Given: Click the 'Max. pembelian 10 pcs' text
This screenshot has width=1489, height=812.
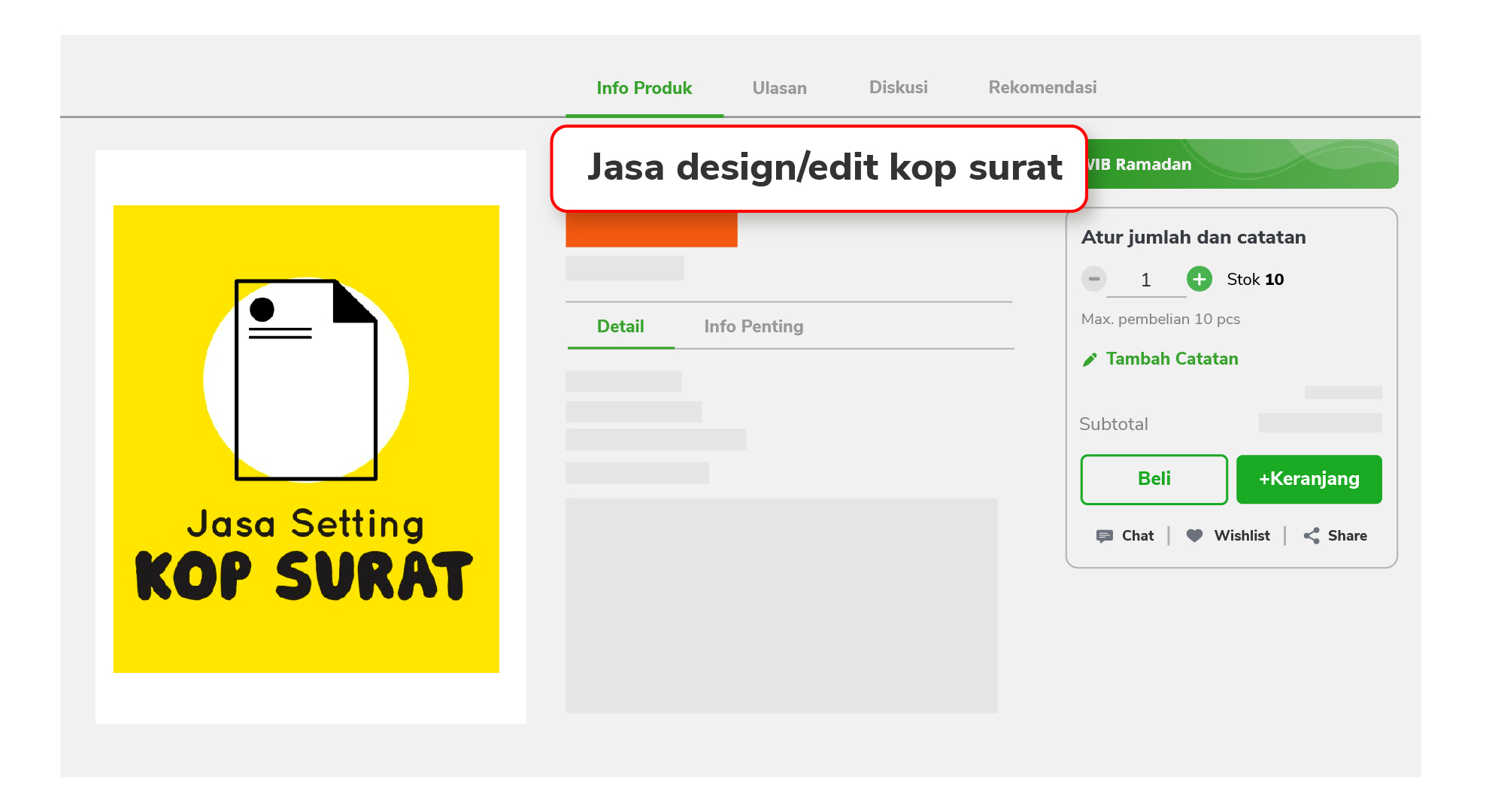Looking at the screenshot, I should point(1160,319).
